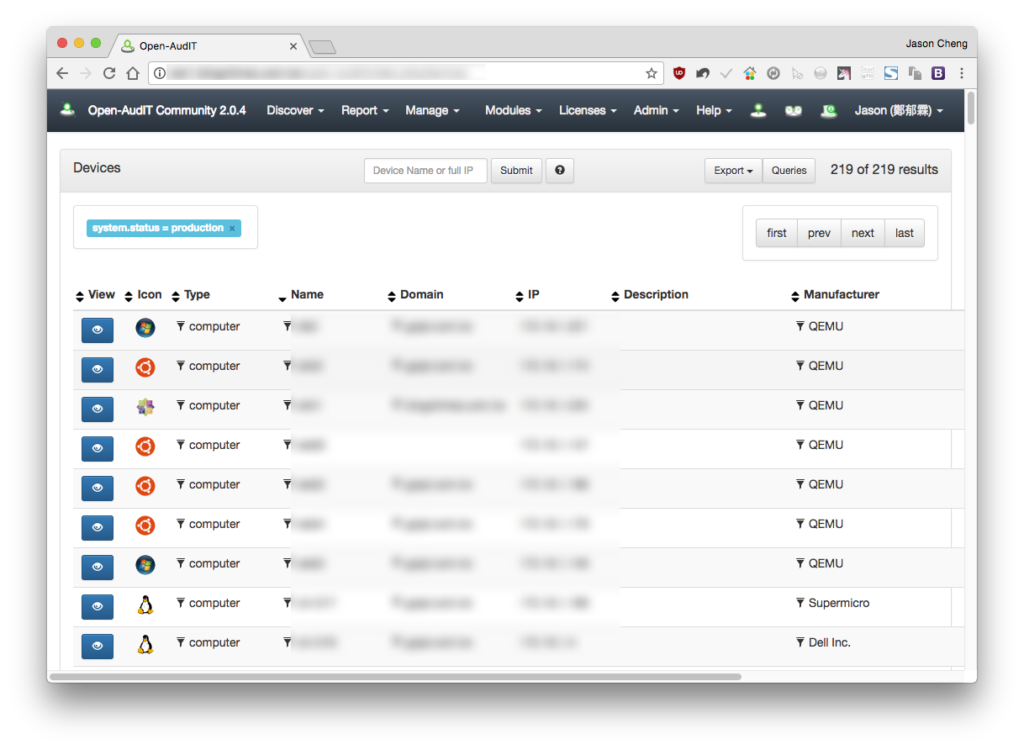Screen dimensions: 1024x750
Task: Click the Submit button
Action: point(516,171)
